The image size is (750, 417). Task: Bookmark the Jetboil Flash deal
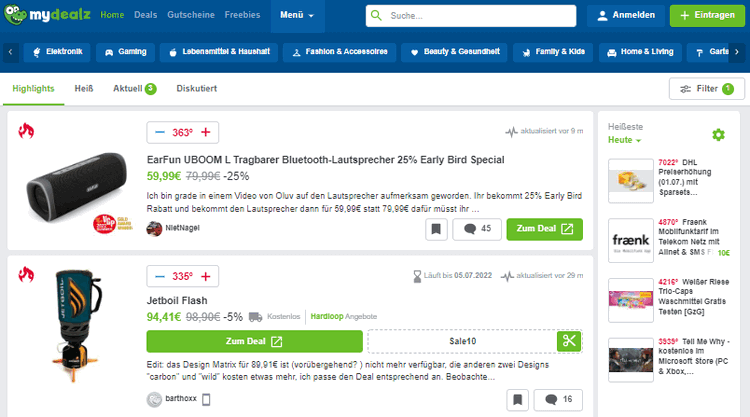click(517, 400)
